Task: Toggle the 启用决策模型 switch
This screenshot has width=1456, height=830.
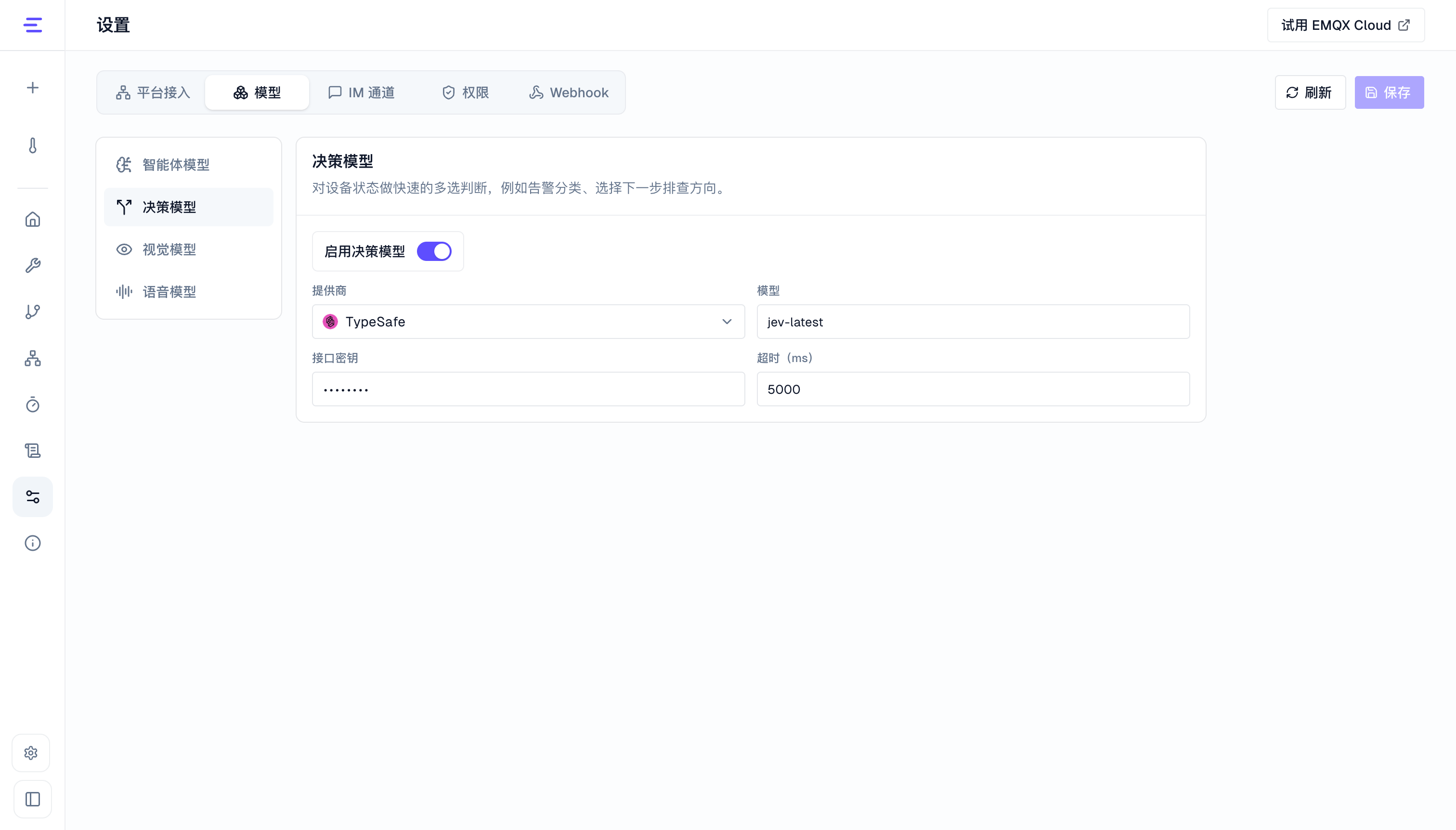Action: click(x=434, y=251)
